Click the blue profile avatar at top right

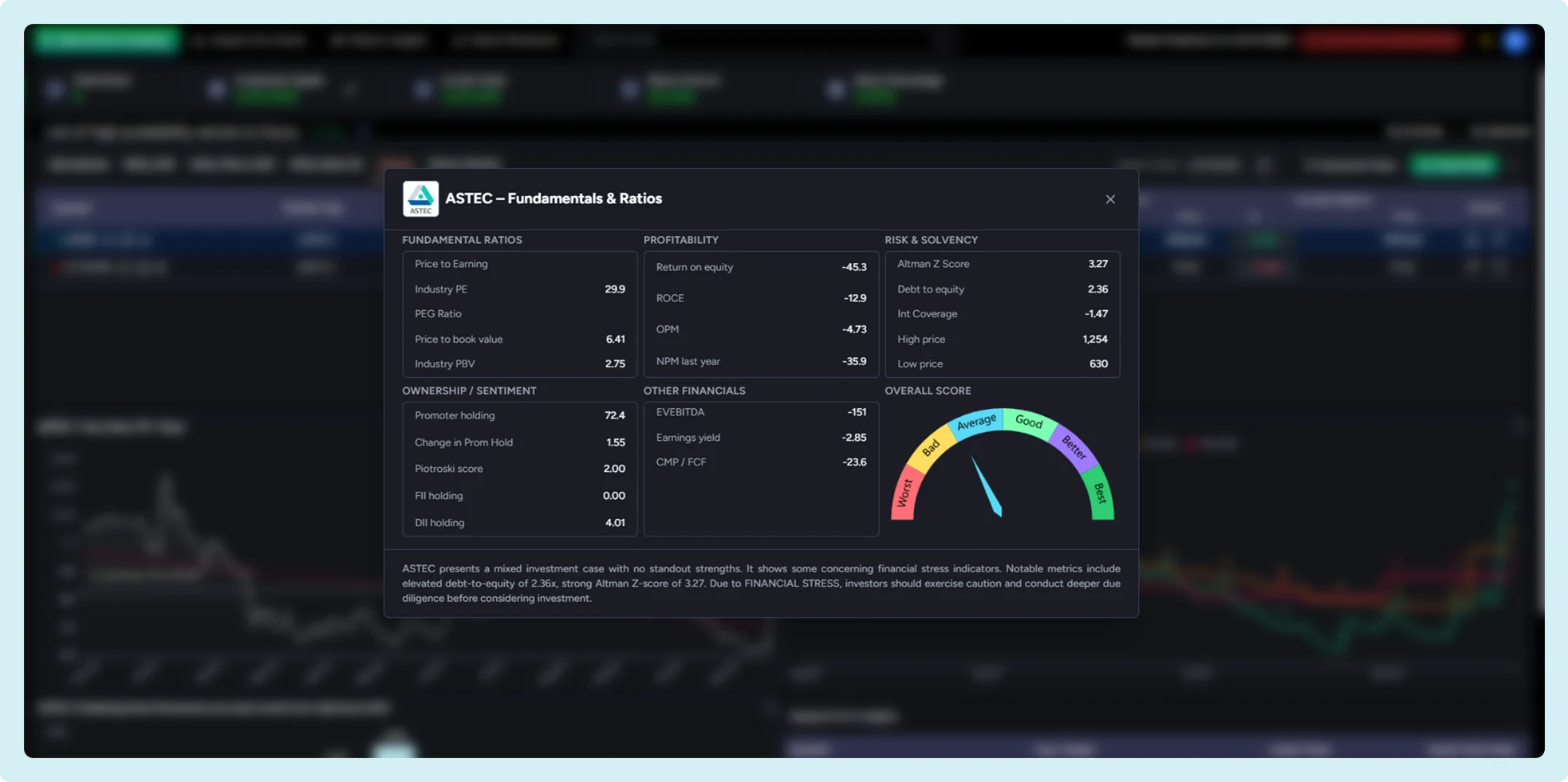click(x=1515, y=41)
